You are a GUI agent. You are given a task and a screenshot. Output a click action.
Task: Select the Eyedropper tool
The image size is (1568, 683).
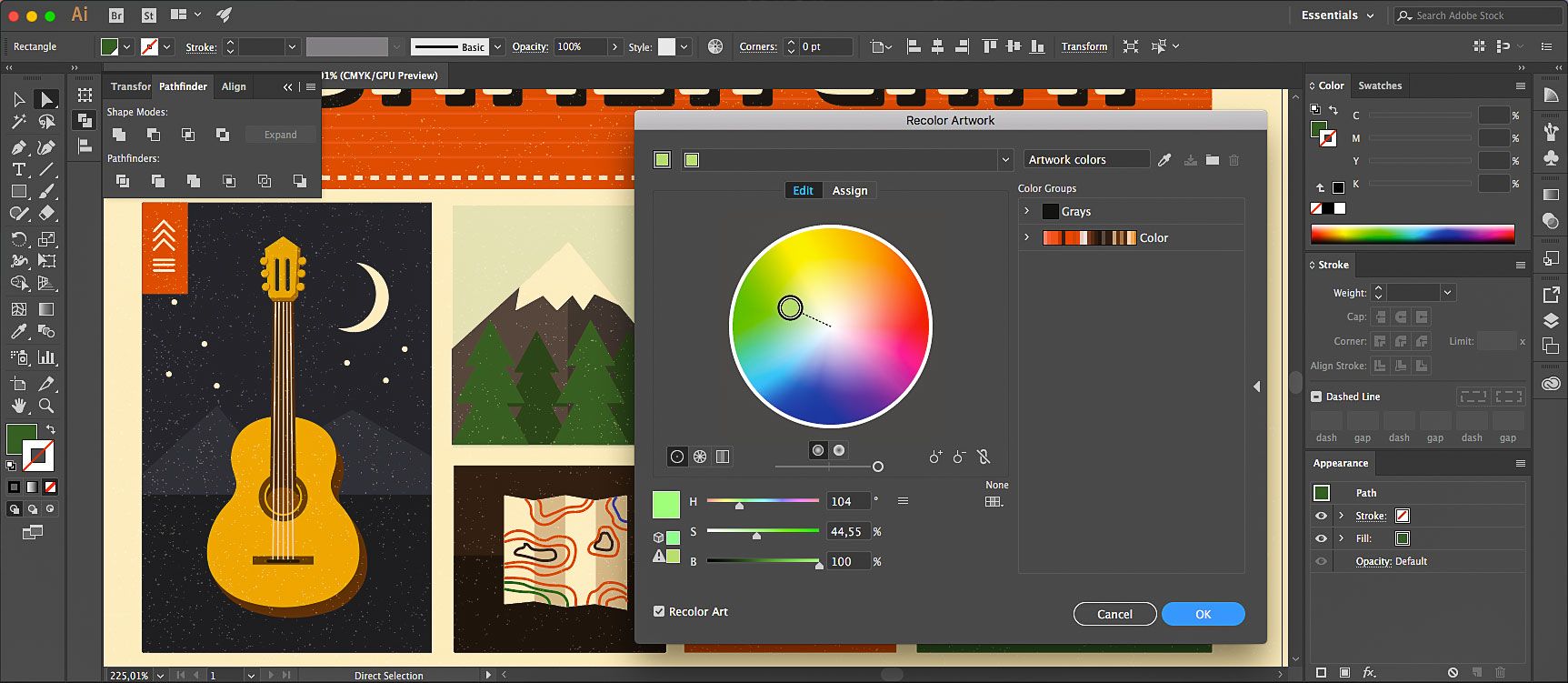coord(18,332)
